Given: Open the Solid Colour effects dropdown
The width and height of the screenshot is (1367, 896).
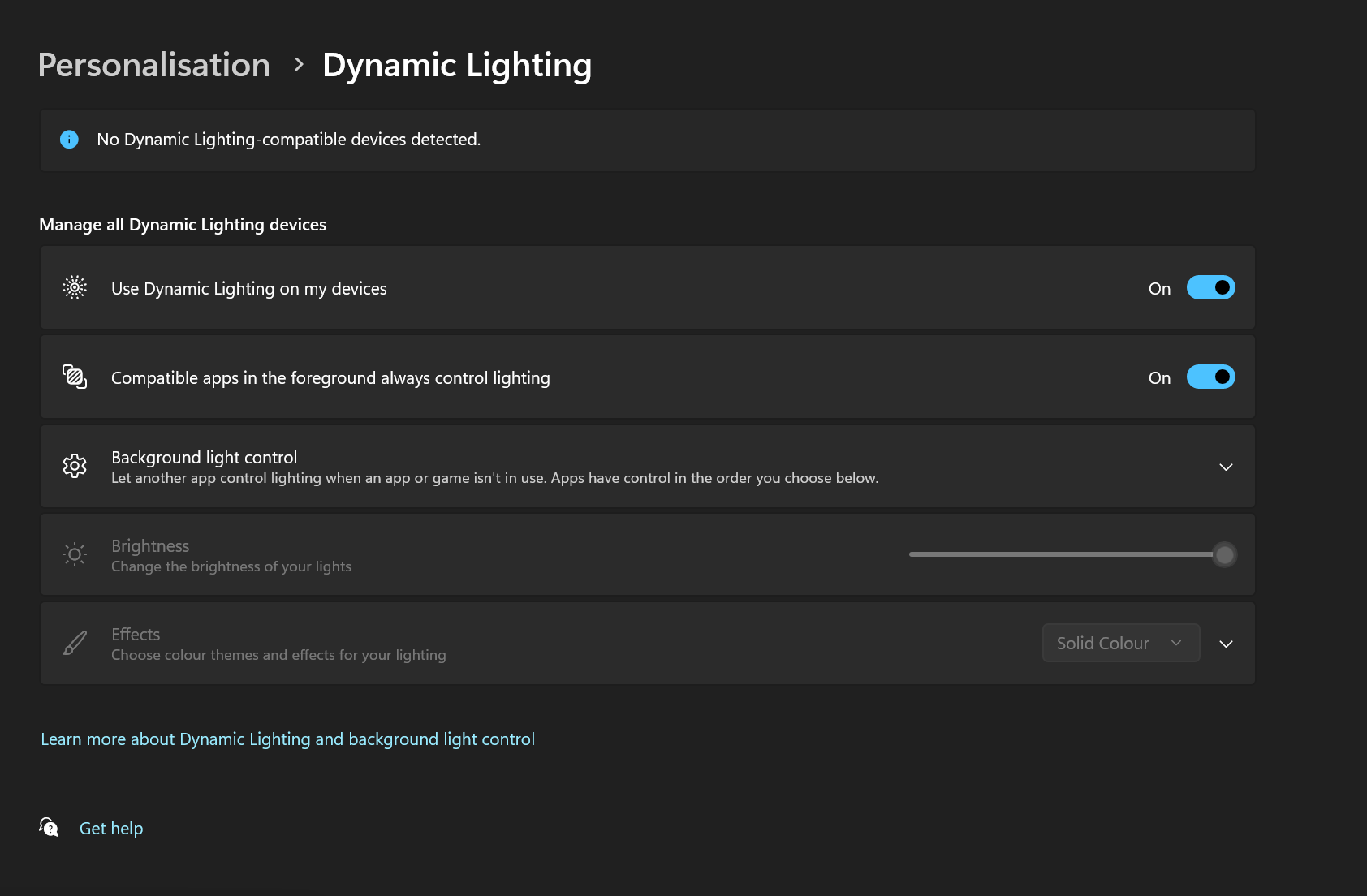Looking at the screenshot, I should tap(1121, 643).
